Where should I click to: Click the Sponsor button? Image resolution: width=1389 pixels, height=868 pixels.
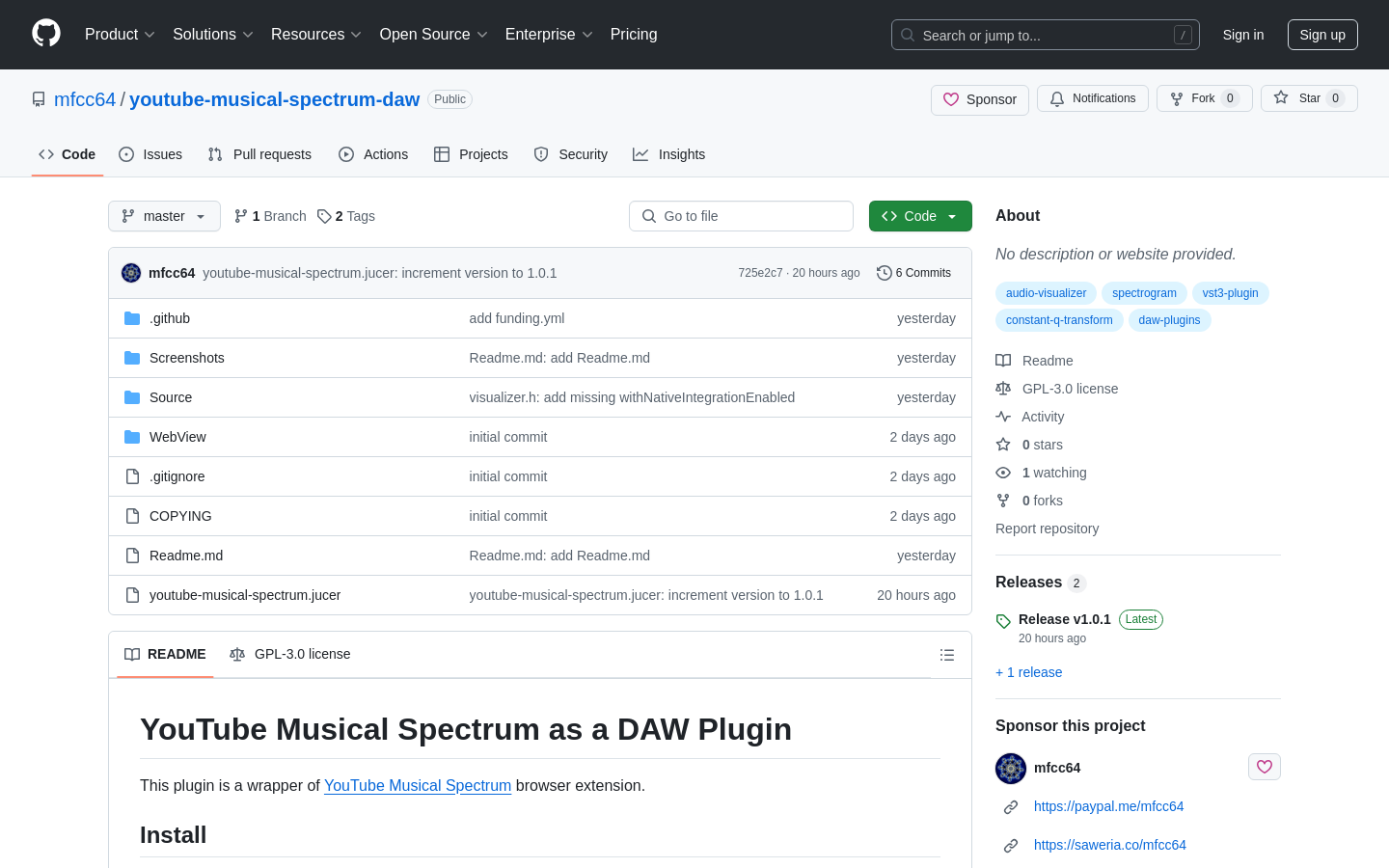pyautogui.click(x=980, y=99)
